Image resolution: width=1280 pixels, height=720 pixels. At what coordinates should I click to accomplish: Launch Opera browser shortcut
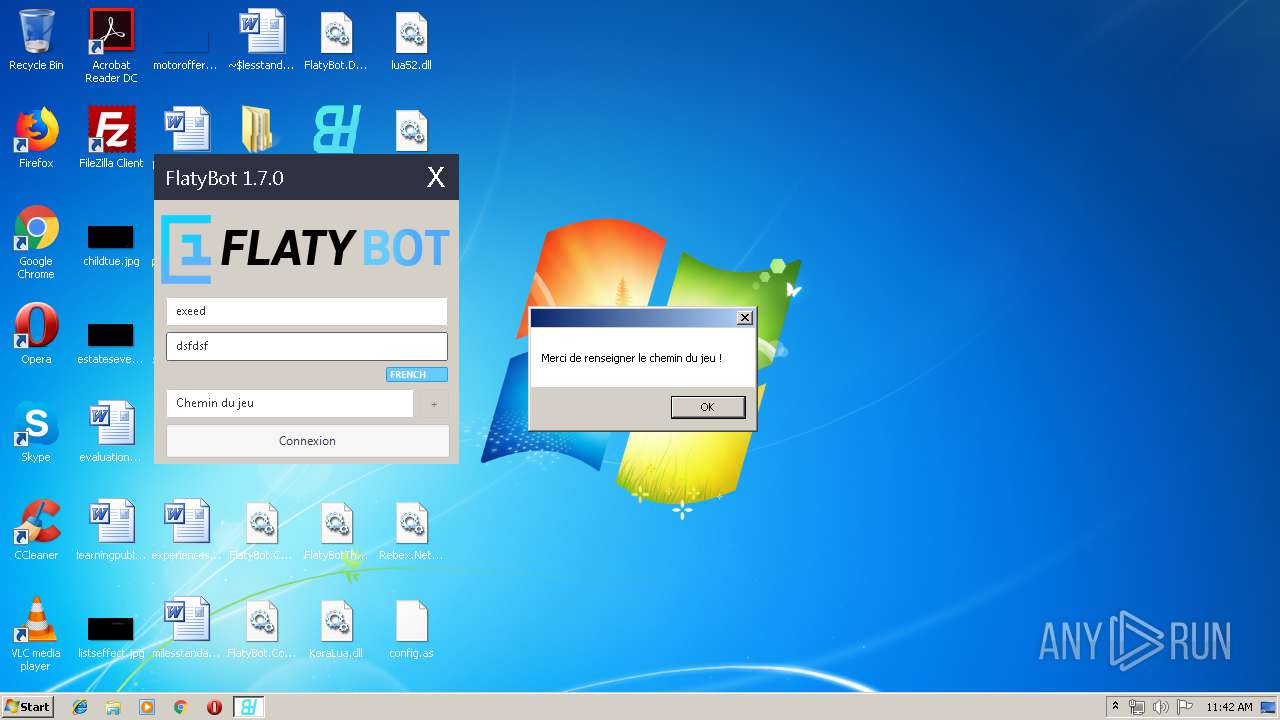pyautogui.click(x=36, y=334)
